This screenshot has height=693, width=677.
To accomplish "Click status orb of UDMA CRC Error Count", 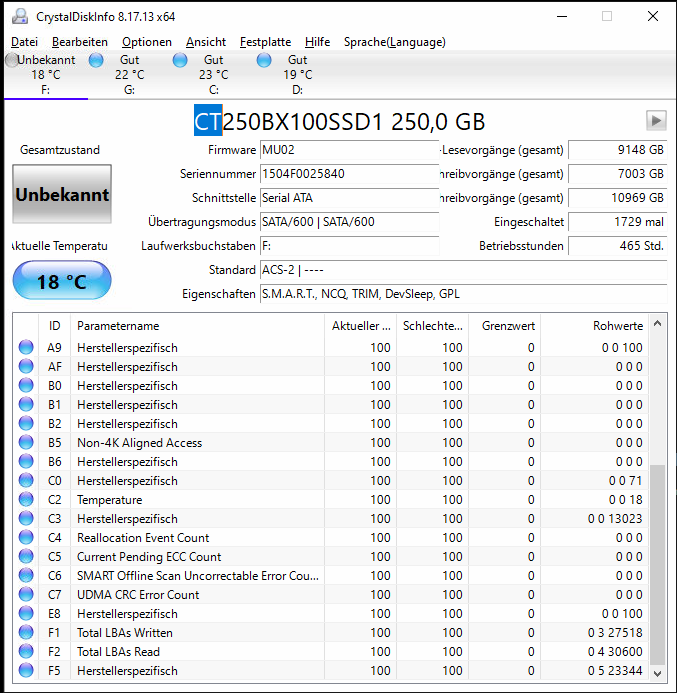I will 26,594.
